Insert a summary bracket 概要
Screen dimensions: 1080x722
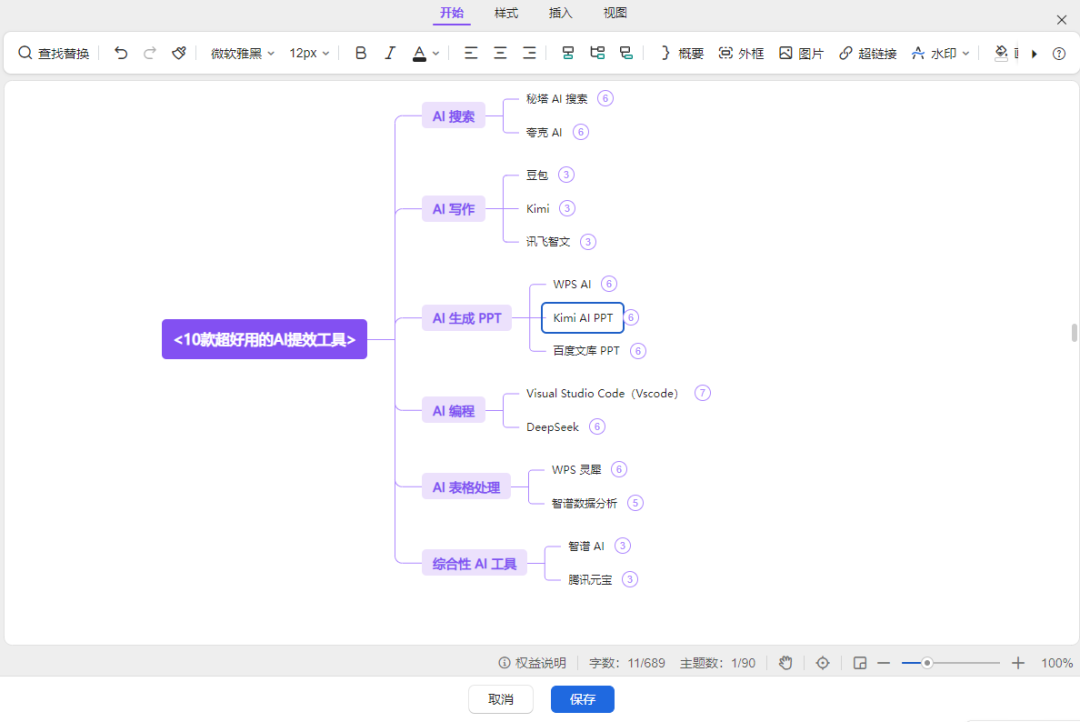tap(681, 53)
